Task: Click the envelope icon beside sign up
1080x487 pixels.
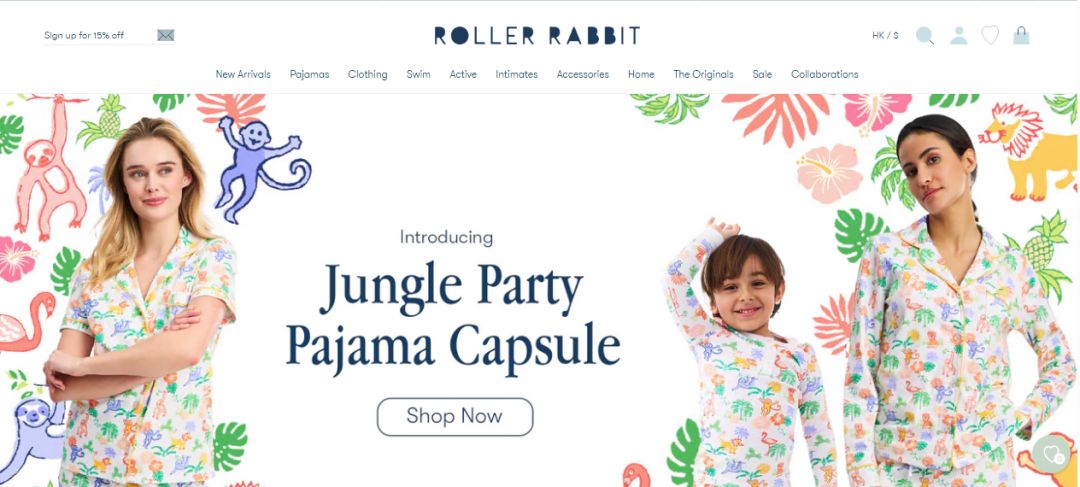Action: 165,35
